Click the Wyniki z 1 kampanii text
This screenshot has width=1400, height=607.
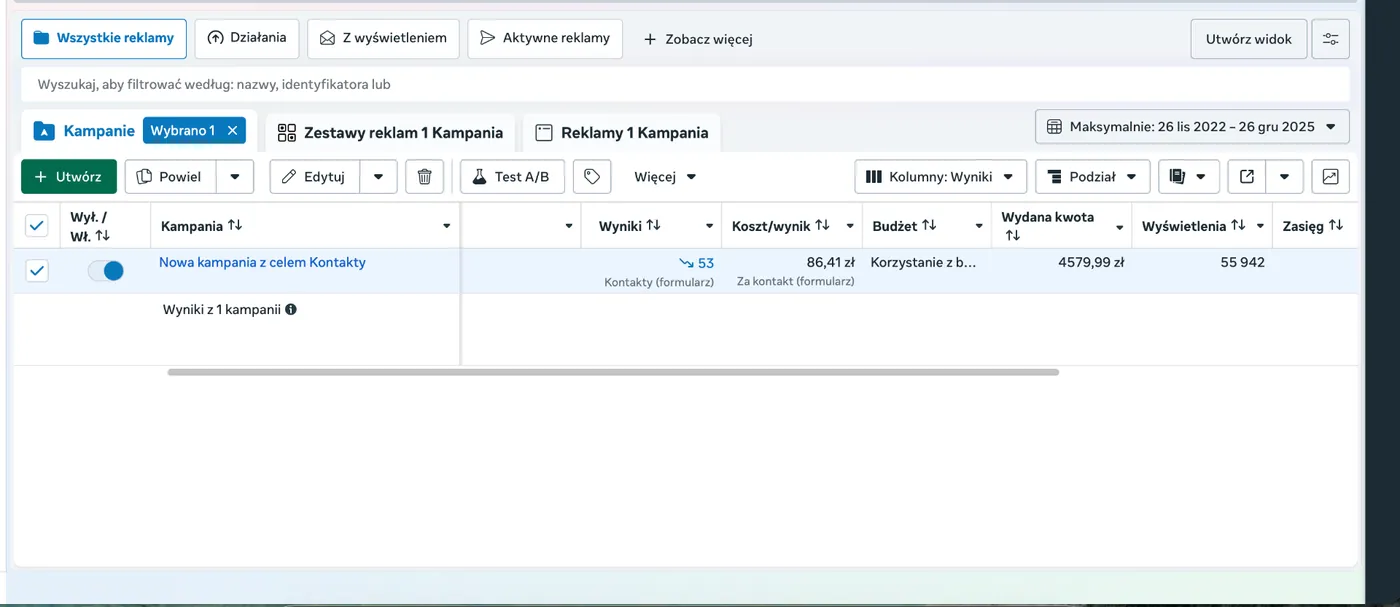click(221, 310)
